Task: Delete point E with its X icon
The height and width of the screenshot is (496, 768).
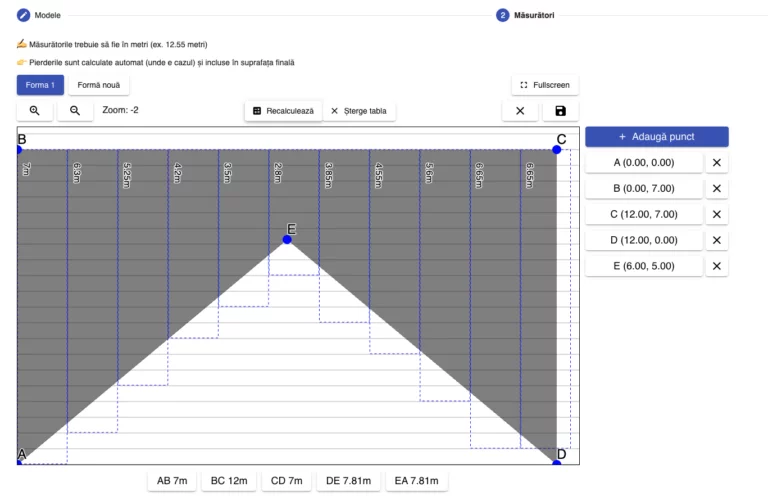Action: [x=716, y=266]
